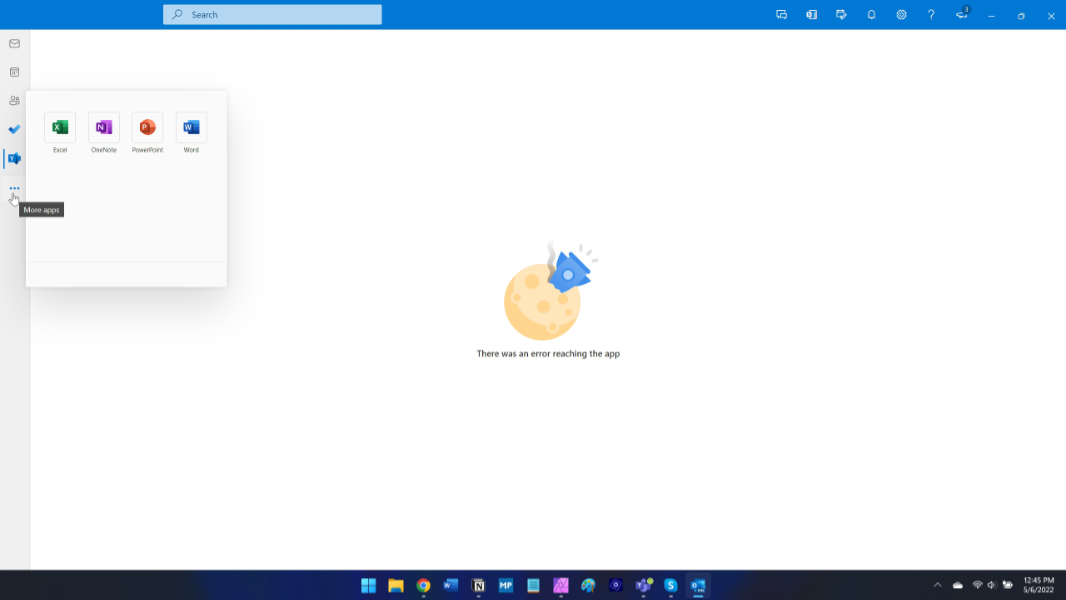This screenshot has height=600, width=1066.
Task: Open the Calendar view in sidebar
Action: 14,72
